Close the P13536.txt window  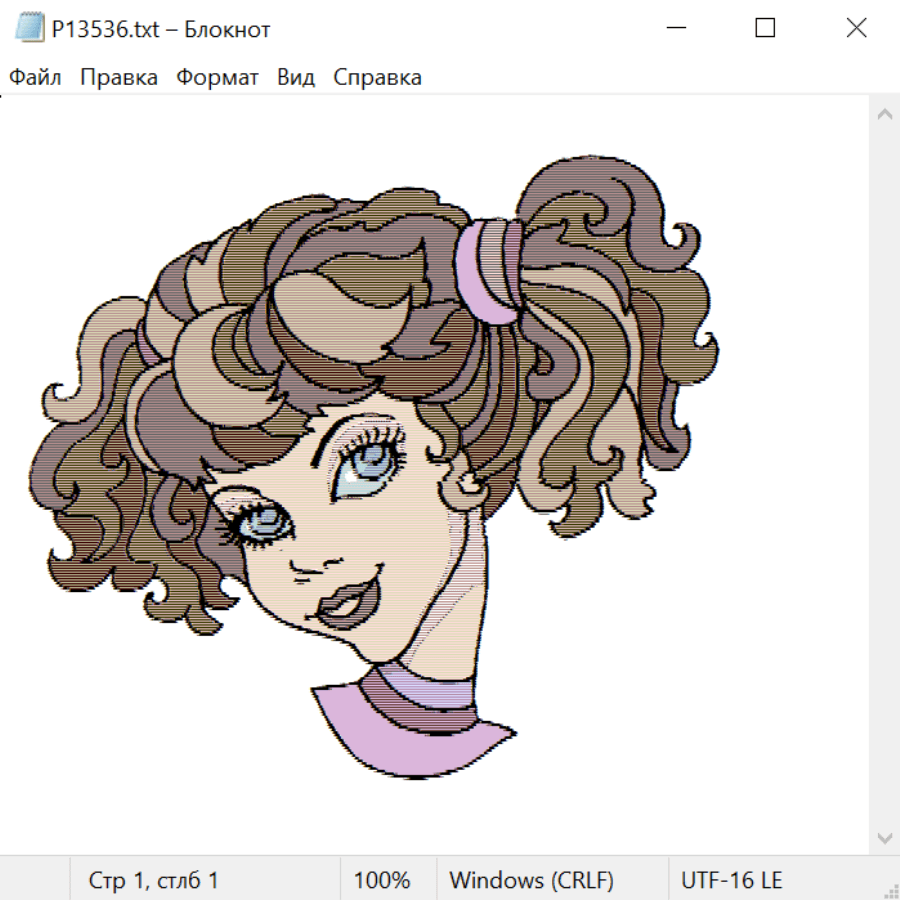pyautogui.click(x=856, y=29)
